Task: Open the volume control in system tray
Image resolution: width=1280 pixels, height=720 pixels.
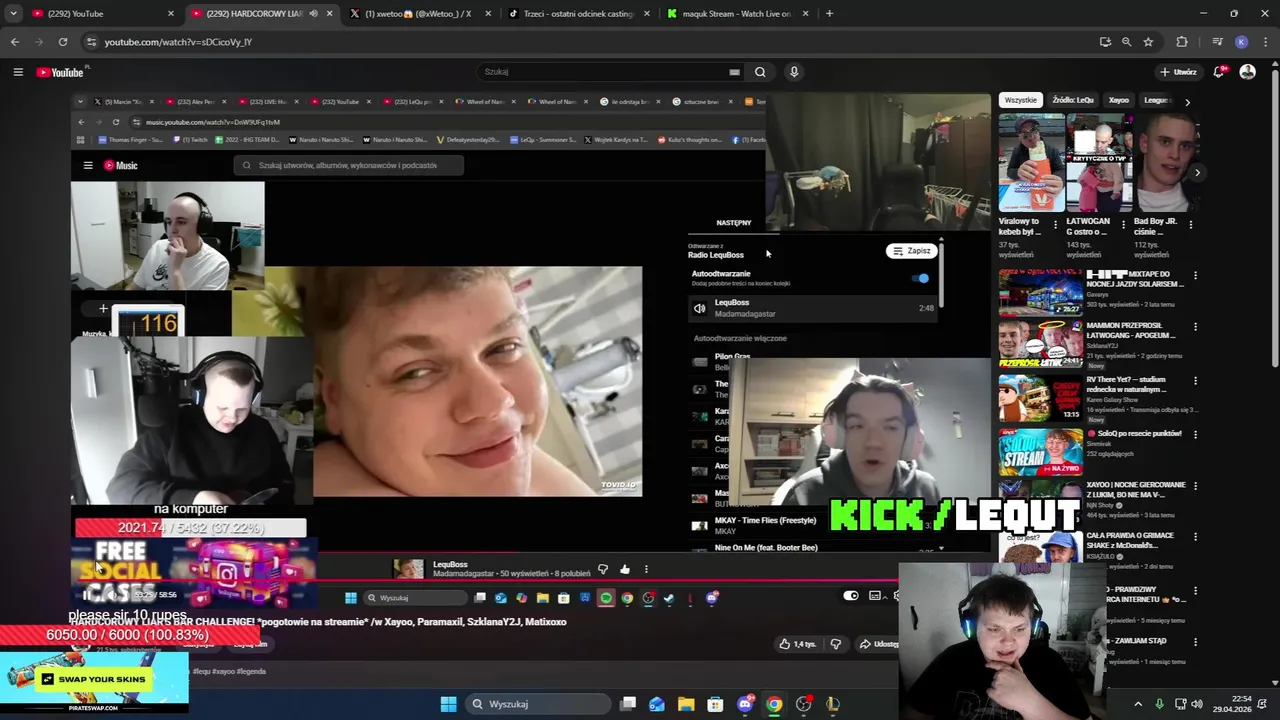Action: 1197,704
